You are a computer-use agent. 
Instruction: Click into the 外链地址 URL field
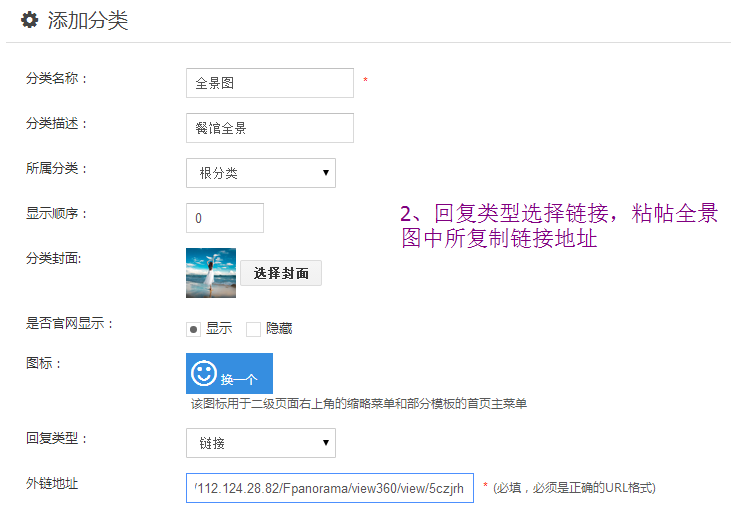pos(329,488)
